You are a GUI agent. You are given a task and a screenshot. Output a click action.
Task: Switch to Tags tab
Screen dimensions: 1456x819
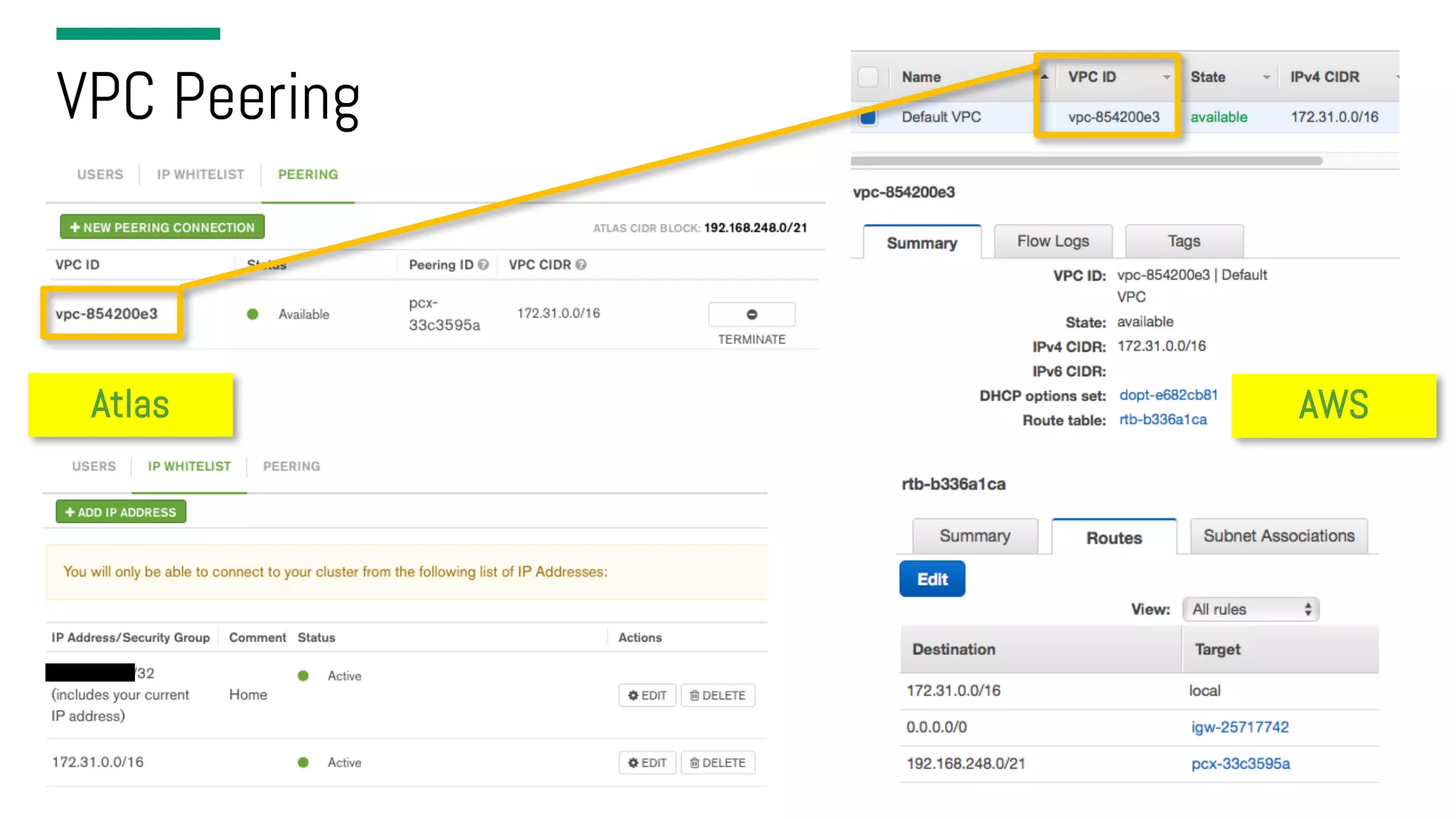(x=1184, y=241)
